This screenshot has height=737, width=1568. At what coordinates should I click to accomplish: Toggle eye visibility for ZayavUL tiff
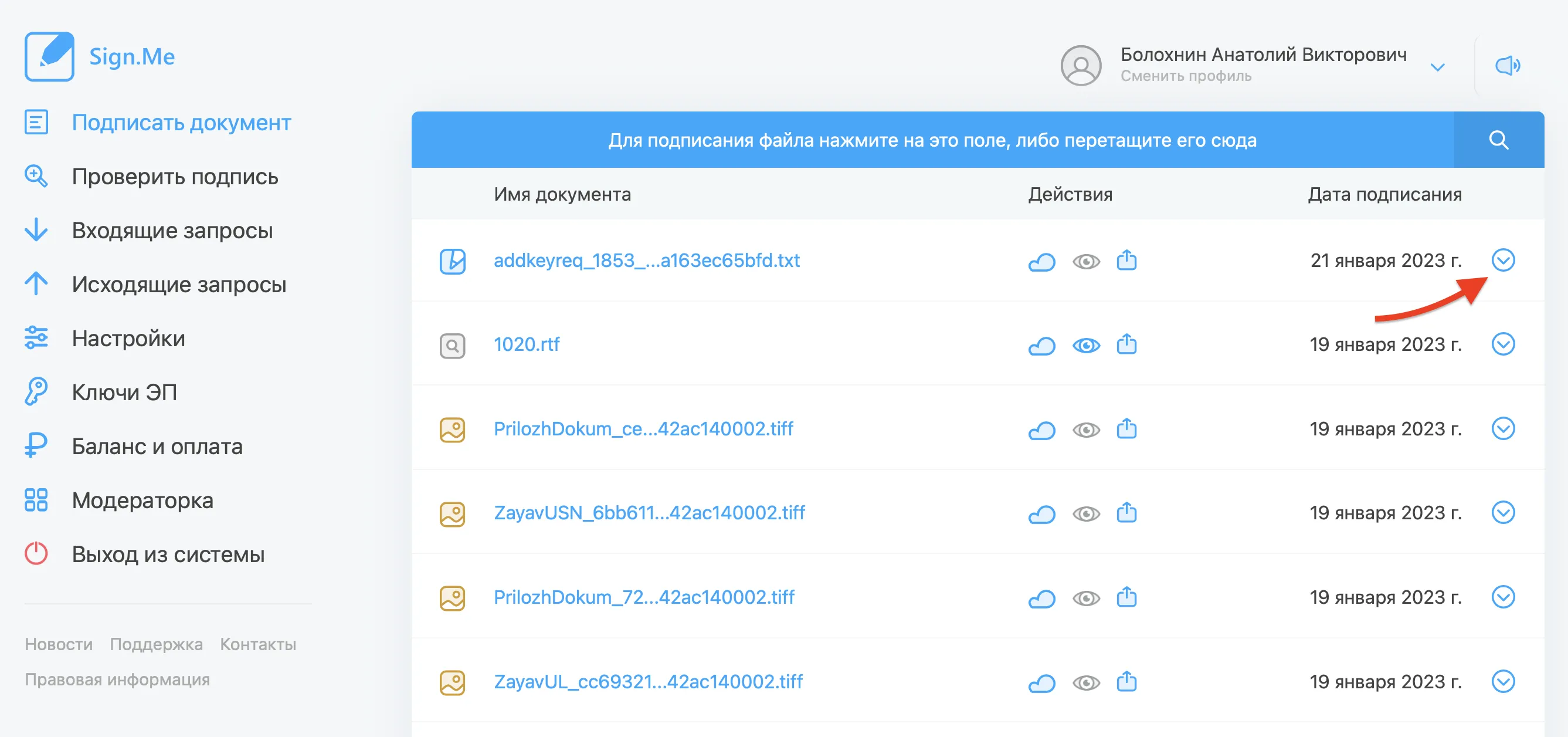pyautogui.click(x=1086, y=684)
